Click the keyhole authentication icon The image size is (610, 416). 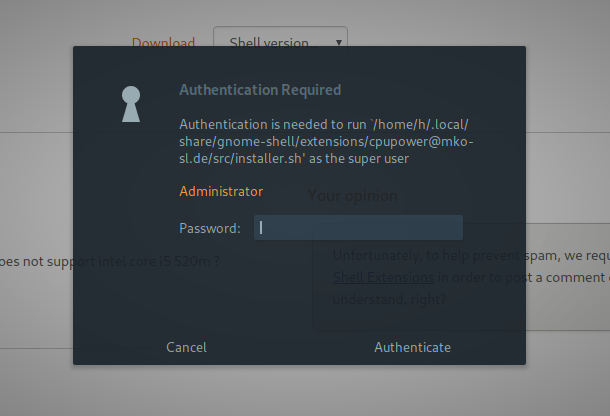(131, 104)
